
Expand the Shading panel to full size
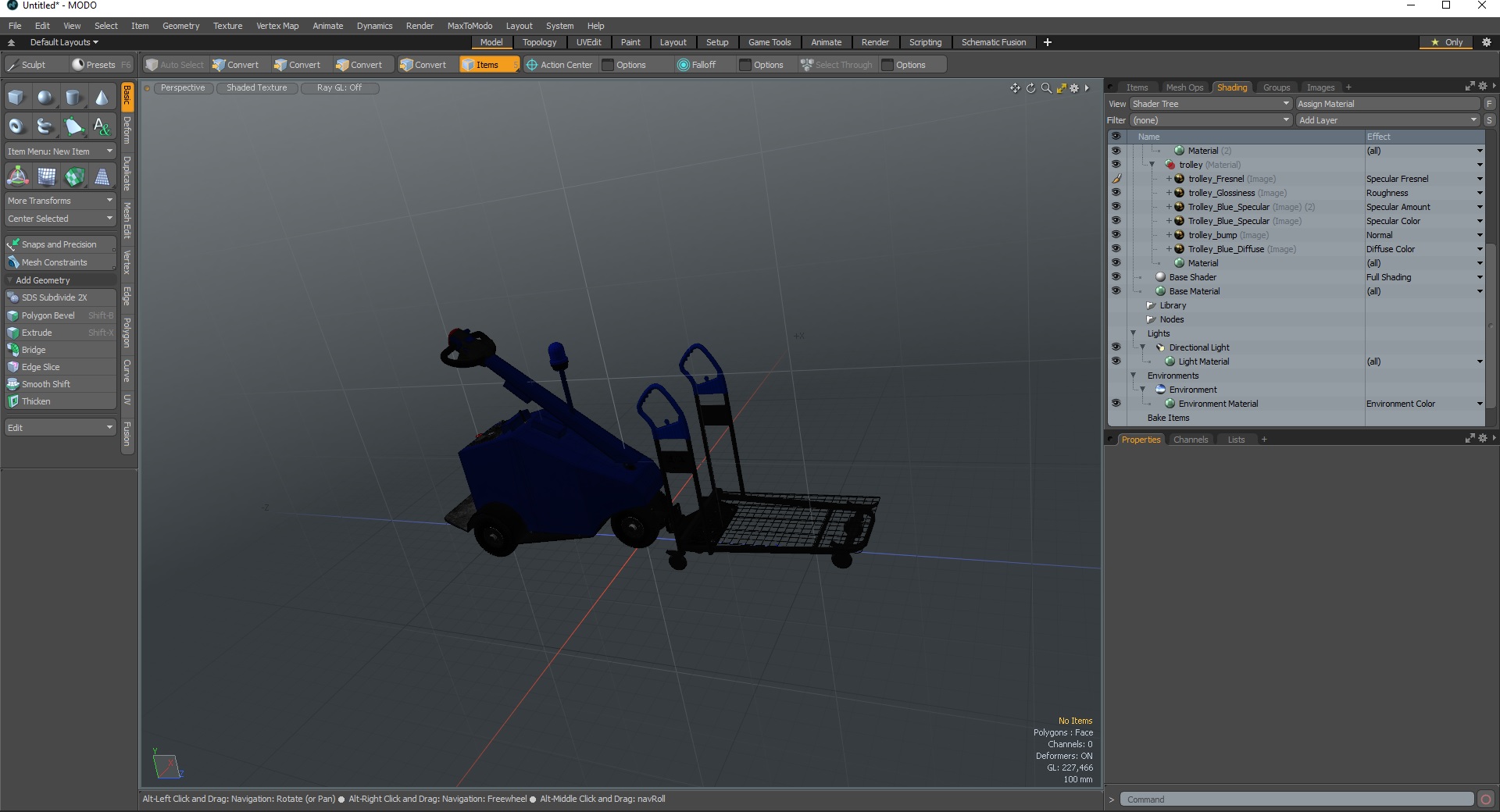(1470, 87)
